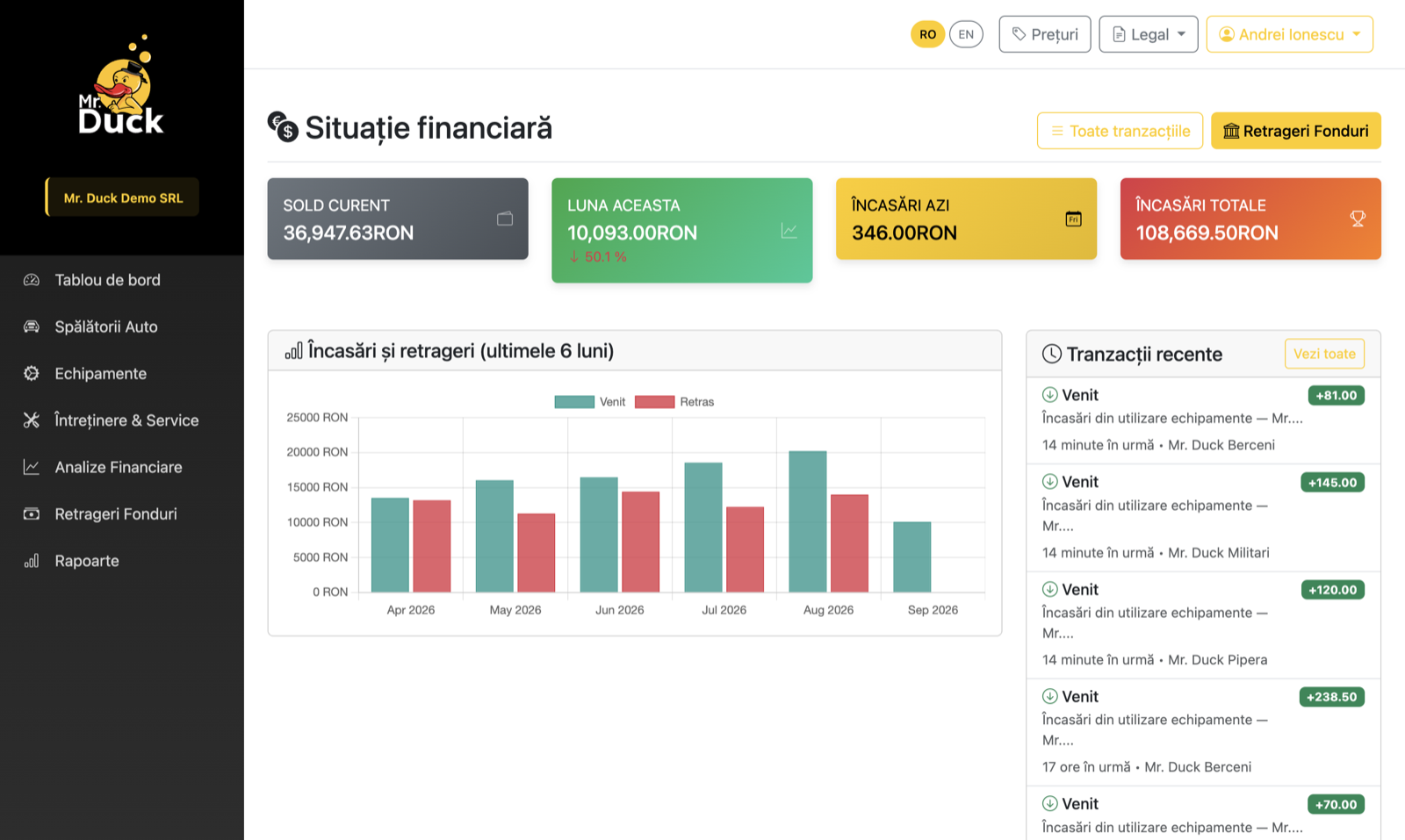Click the 36,947.63RON balance value

pyautogui.click(x=349, y=233)
